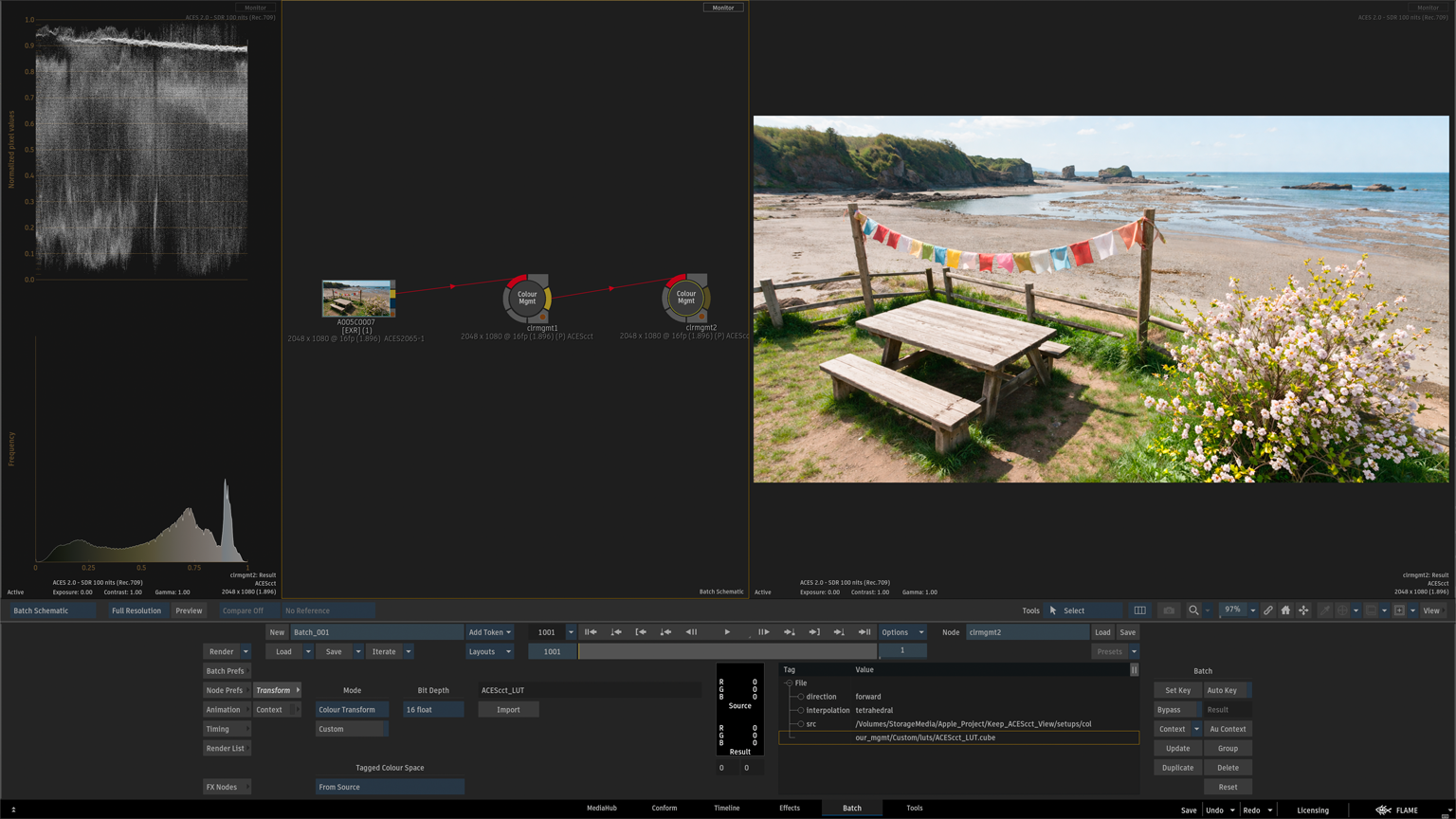Toggle Bypass for the node
Screen dimensions: 1456x819
[1169, 710]
